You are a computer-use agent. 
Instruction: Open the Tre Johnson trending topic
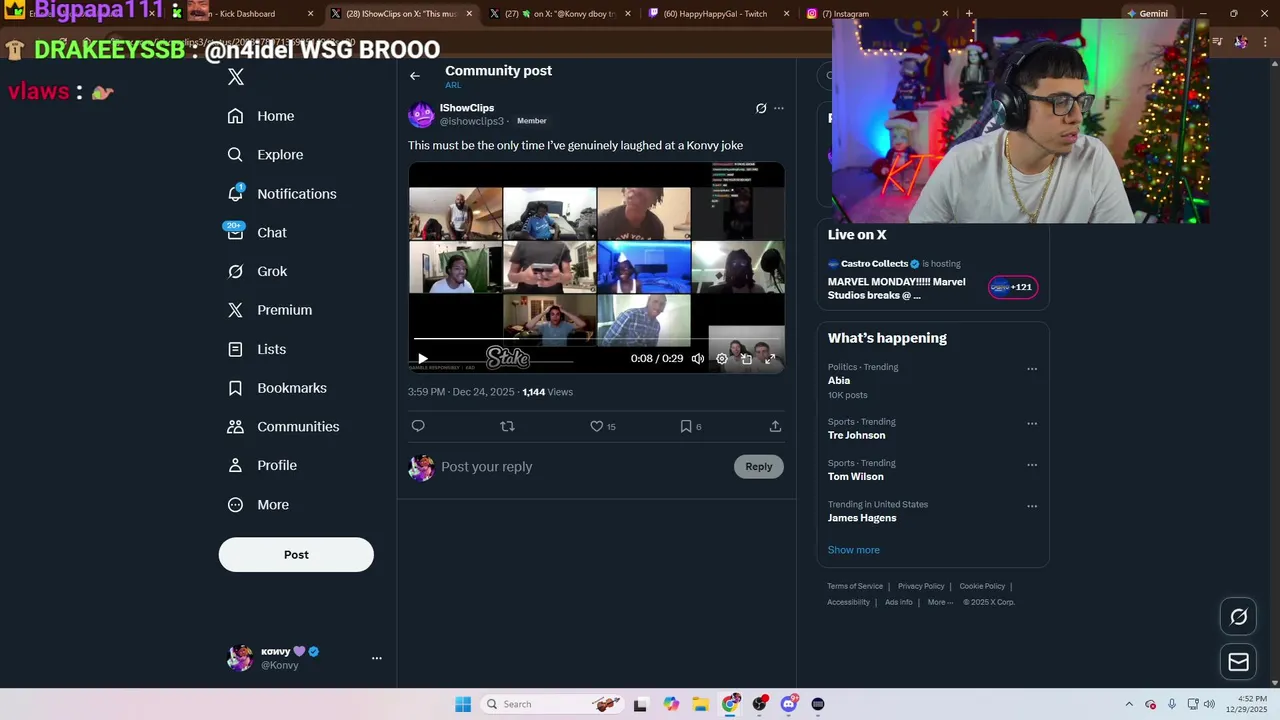pyautogui.click(x=856, y=436)
